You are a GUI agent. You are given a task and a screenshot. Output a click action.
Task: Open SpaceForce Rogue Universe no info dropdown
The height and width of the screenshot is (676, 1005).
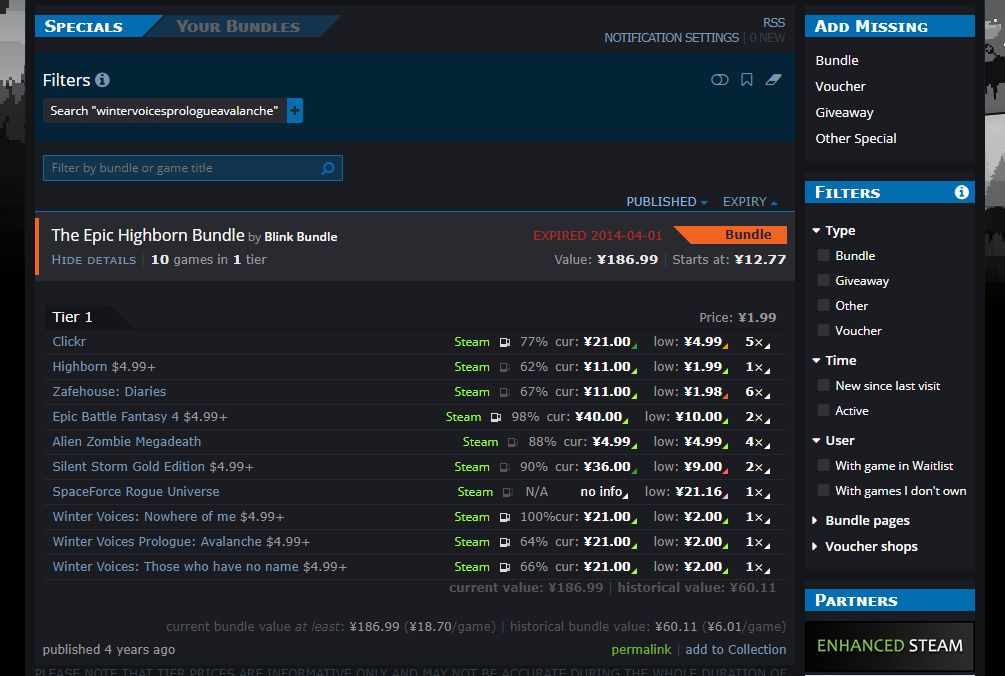coord(604,492)
